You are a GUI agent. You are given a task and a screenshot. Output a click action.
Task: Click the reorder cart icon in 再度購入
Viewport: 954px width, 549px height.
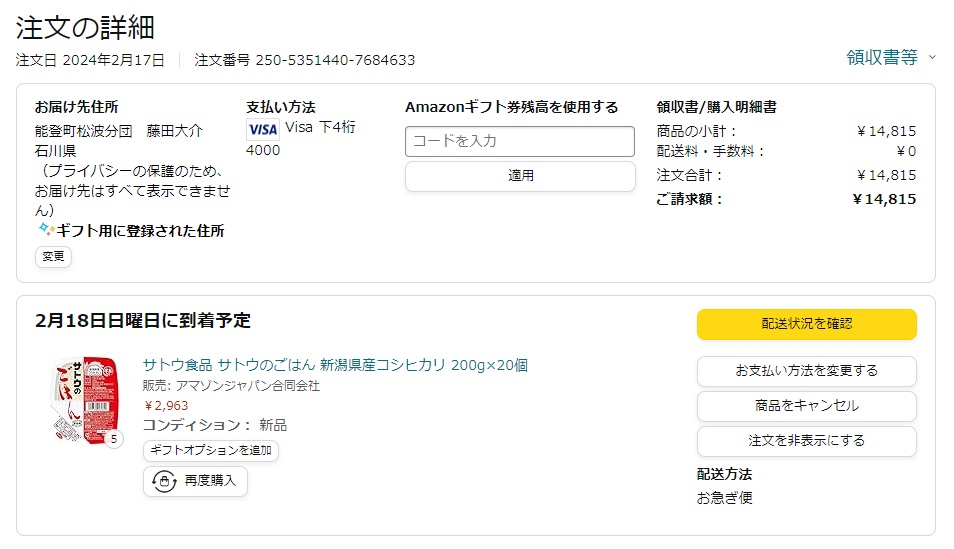point(164,481)
